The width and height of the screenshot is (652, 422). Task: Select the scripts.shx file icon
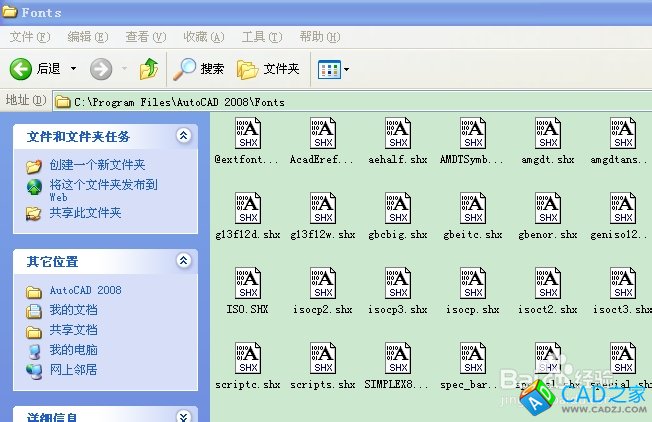point(323,358)
